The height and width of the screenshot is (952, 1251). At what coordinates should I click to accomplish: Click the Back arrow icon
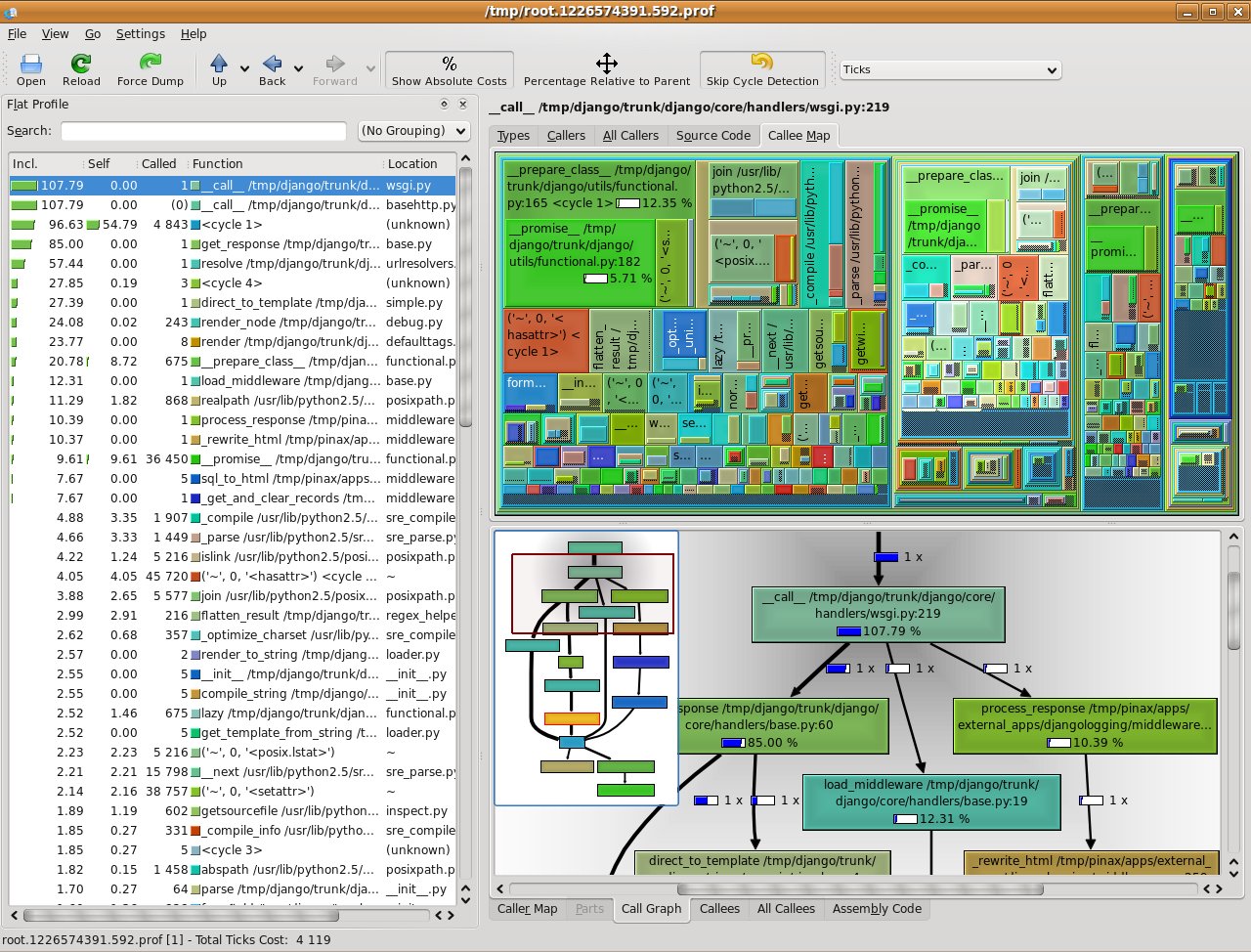click(x=273, y=69)
